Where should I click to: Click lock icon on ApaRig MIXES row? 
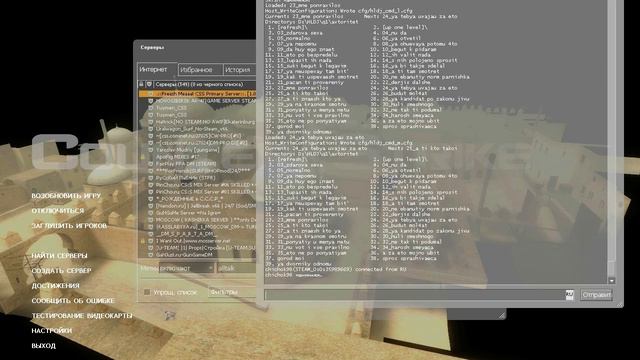pos(143,157)
